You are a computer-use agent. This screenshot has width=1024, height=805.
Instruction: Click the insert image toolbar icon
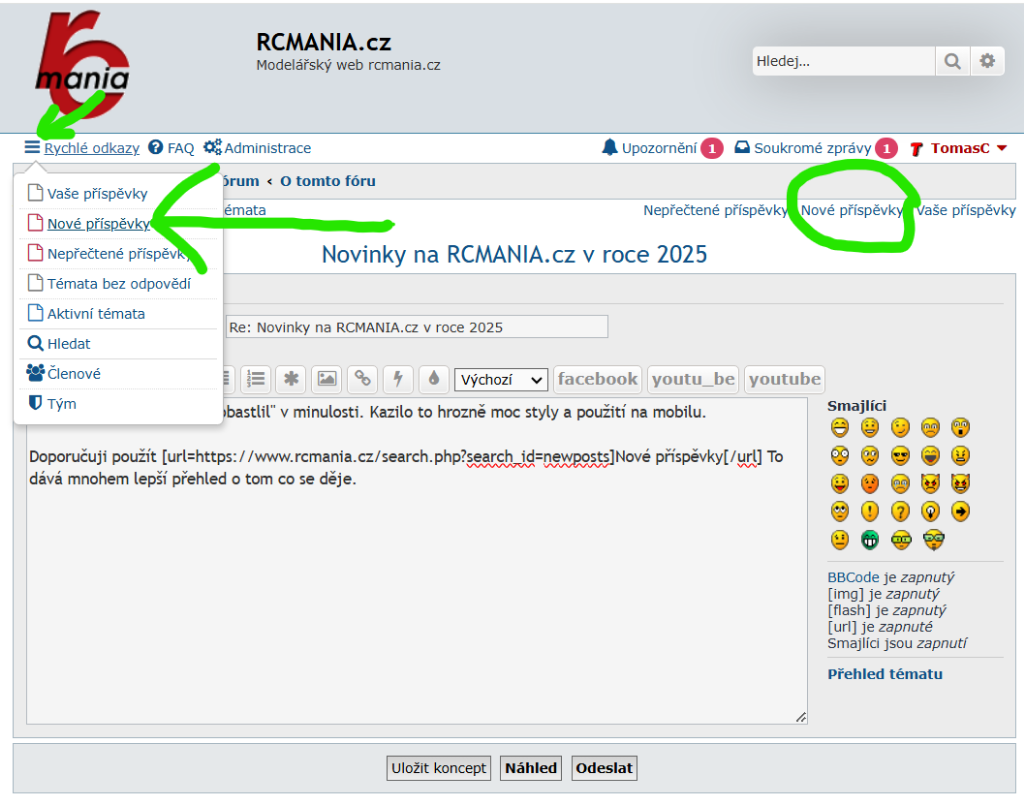click(326, 379)
